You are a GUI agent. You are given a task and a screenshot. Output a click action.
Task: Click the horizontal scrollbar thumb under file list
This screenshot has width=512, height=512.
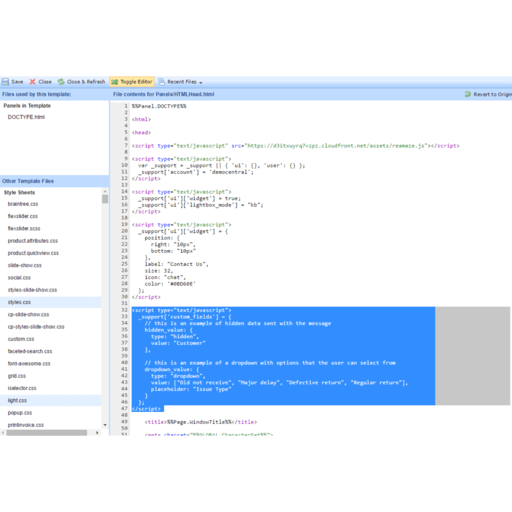click(x=47, y=433)
